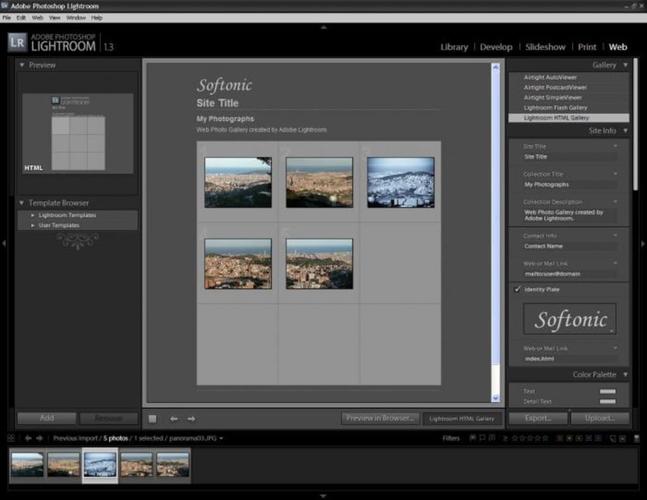Image resolution: width=647 pixels, height=500 pixels.
Task: Open the Help menu
Action: pos(97,18)
